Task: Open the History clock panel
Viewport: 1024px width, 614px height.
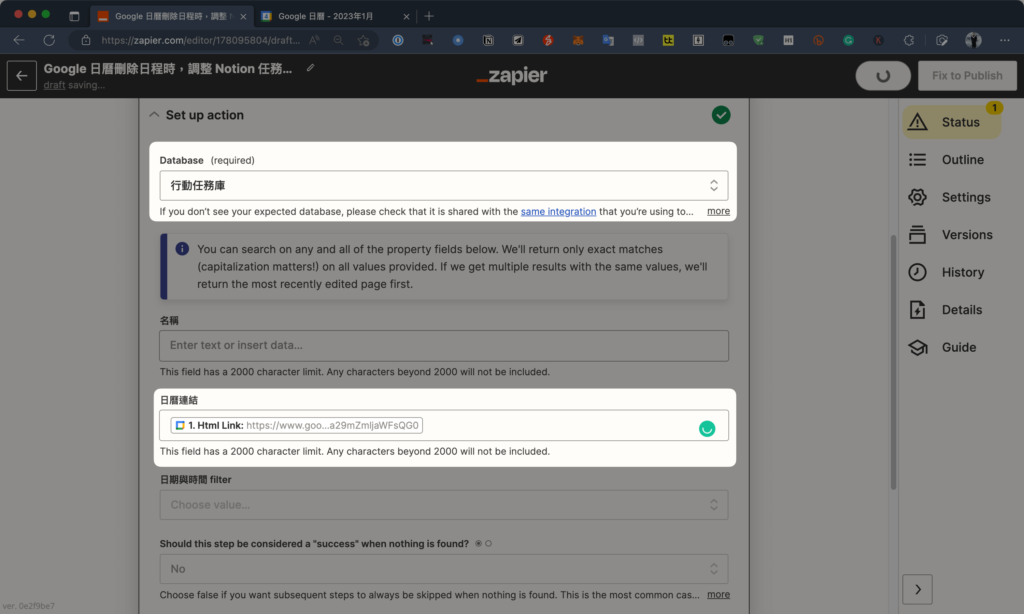Action: tap(946, 272)
